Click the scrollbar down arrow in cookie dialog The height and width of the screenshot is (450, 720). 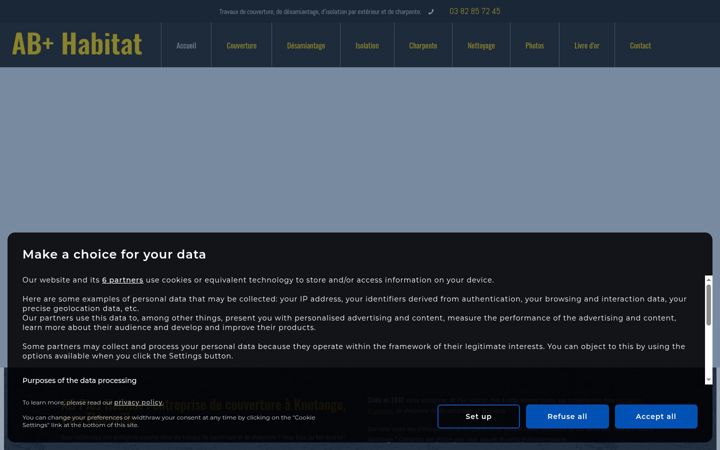[x=709, y=380]
